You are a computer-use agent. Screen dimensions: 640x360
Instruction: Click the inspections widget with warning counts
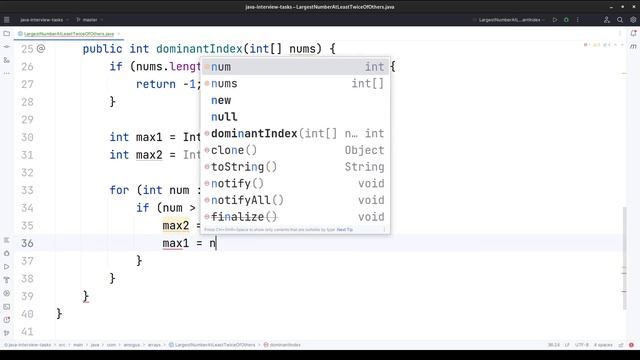pyautogui.click(x=604, y=44)
